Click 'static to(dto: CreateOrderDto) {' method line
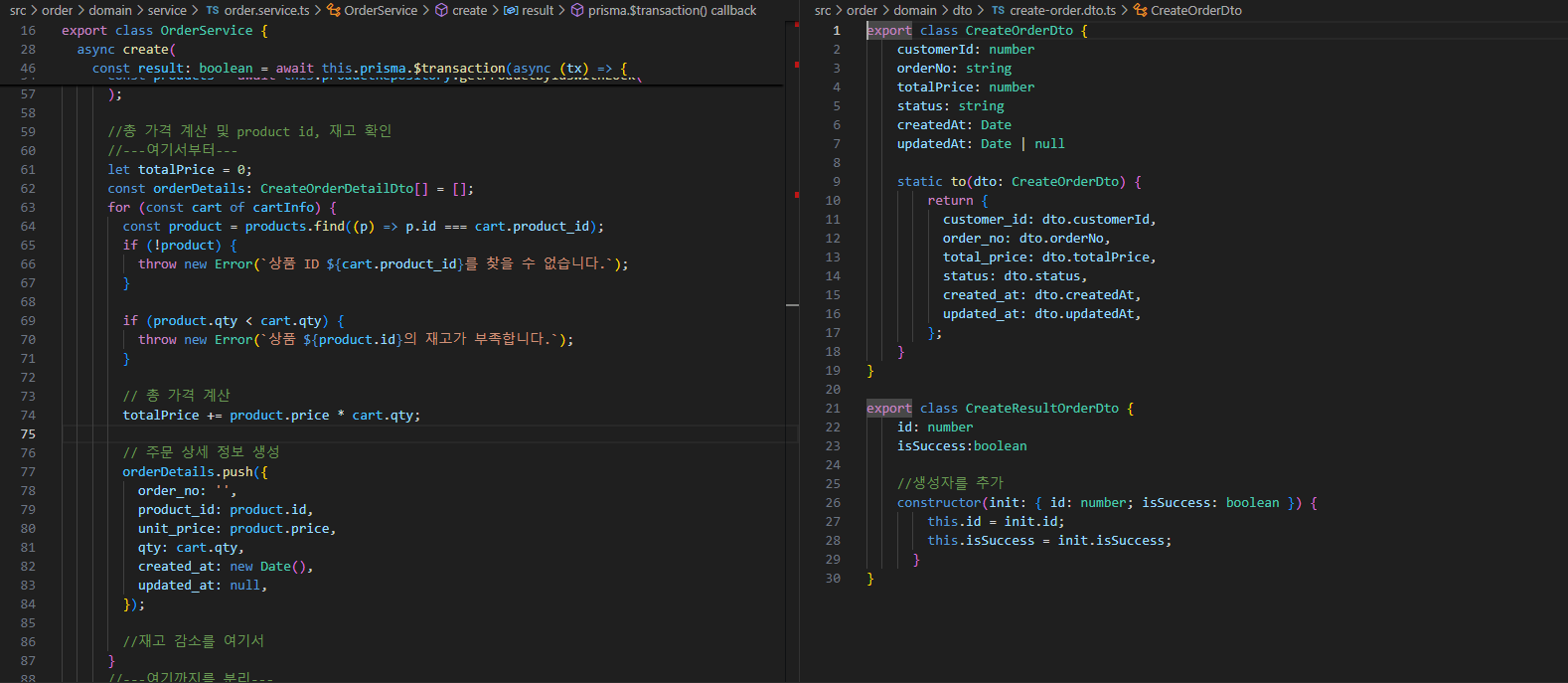This screenshot has width=1568, height=683. [x=1019, y=182]
